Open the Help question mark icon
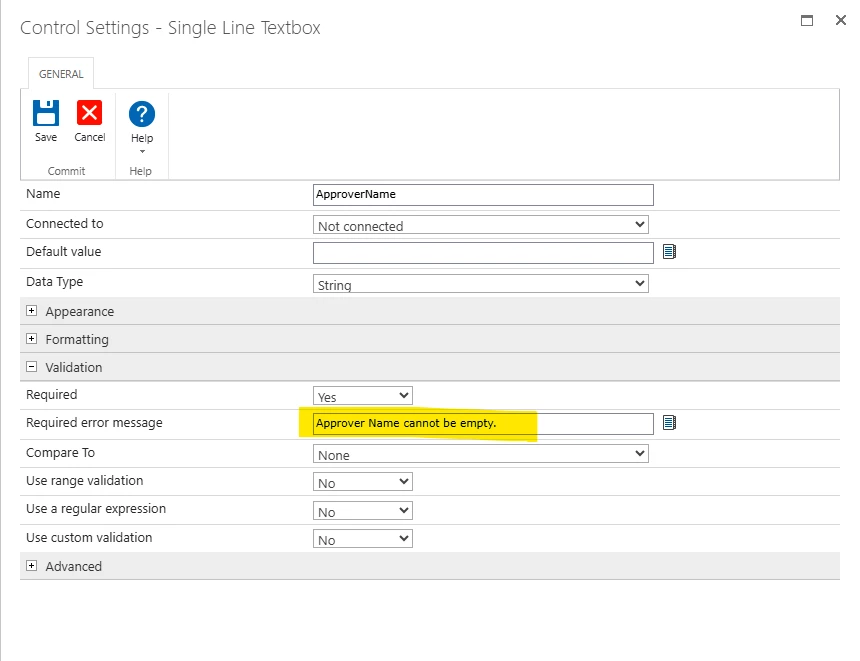 pos(142,114)
